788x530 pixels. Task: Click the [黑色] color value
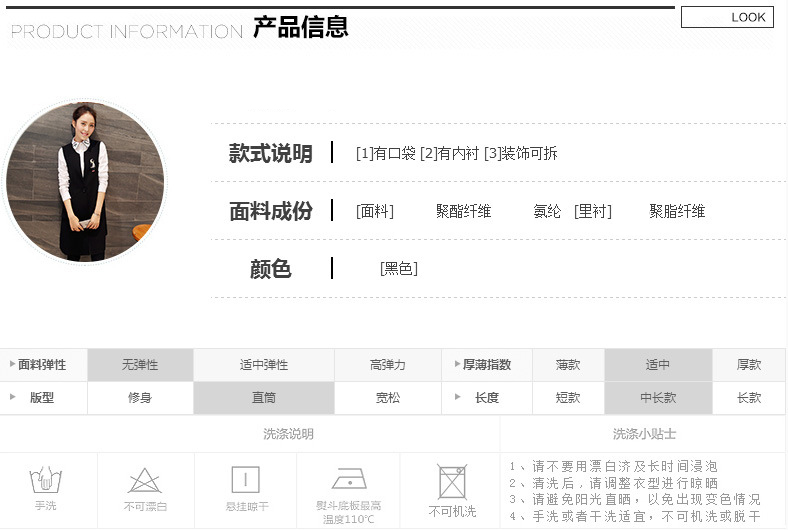point(399,269)
